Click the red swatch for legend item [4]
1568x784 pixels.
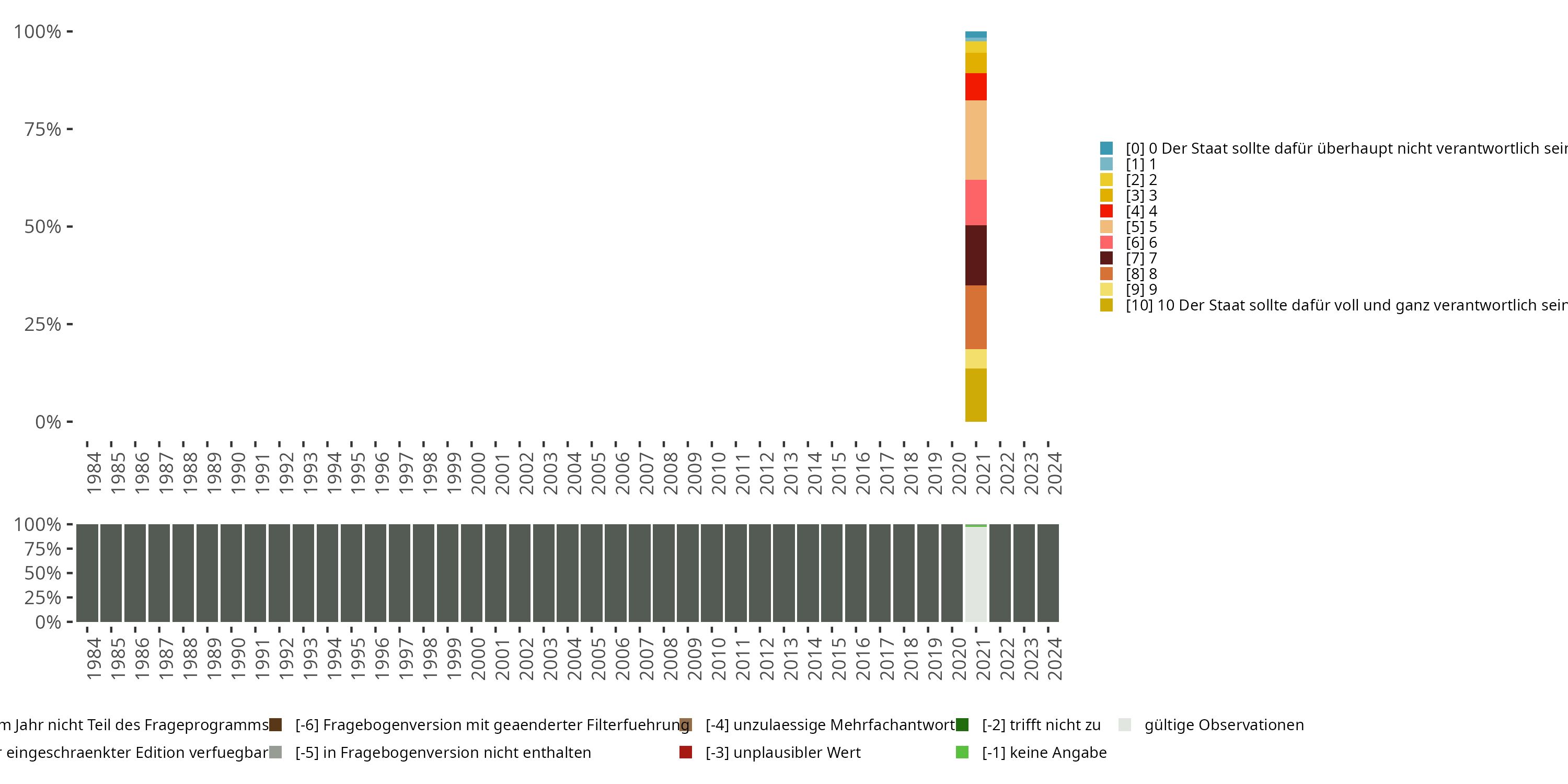pos(1106,211)
